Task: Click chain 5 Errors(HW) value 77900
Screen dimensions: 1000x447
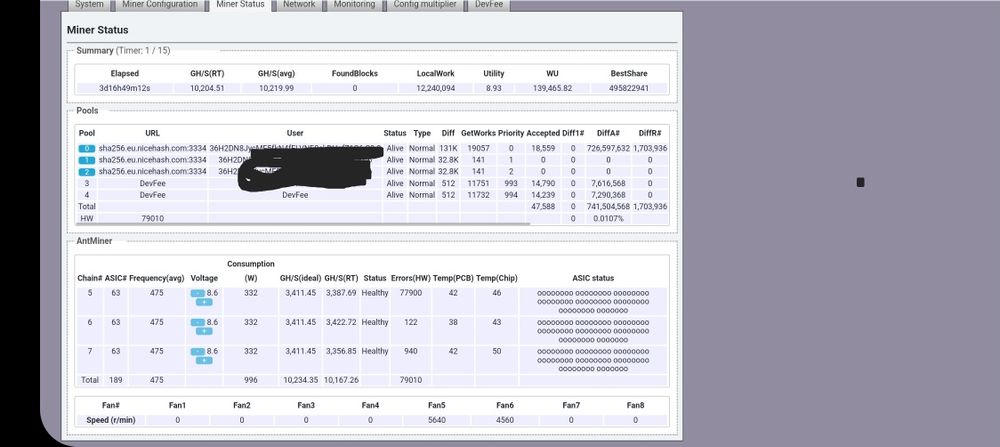Action: click(411, 293)
